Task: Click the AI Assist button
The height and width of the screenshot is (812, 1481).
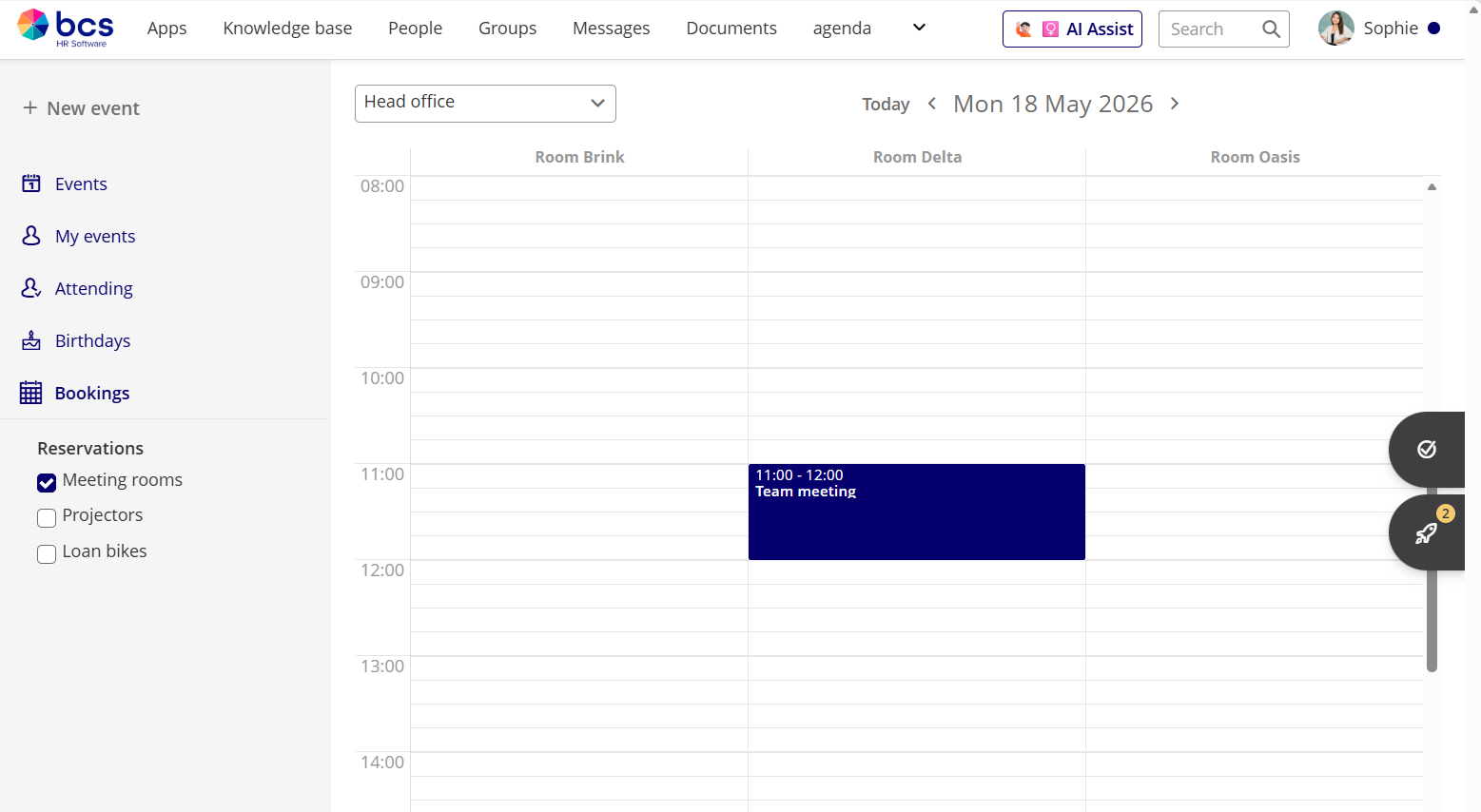Action: pyautogui.click(x=1072, y=29)
